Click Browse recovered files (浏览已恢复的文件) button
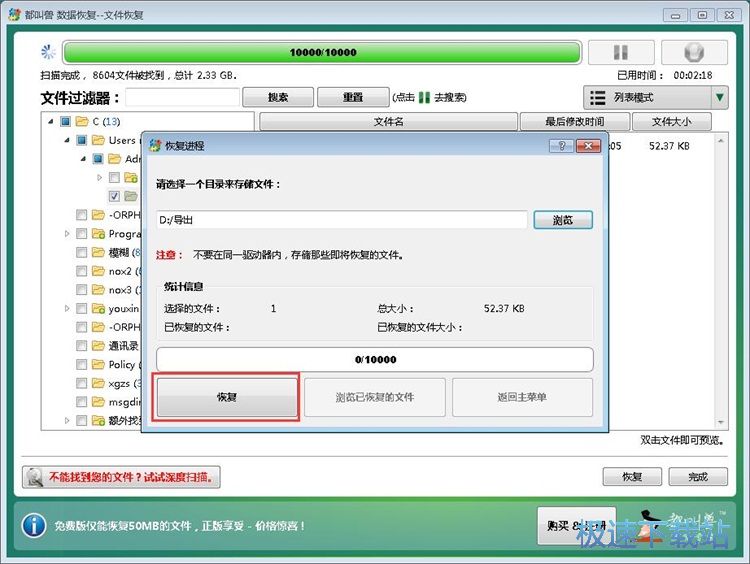750x564 pixels. pos(375,397)
